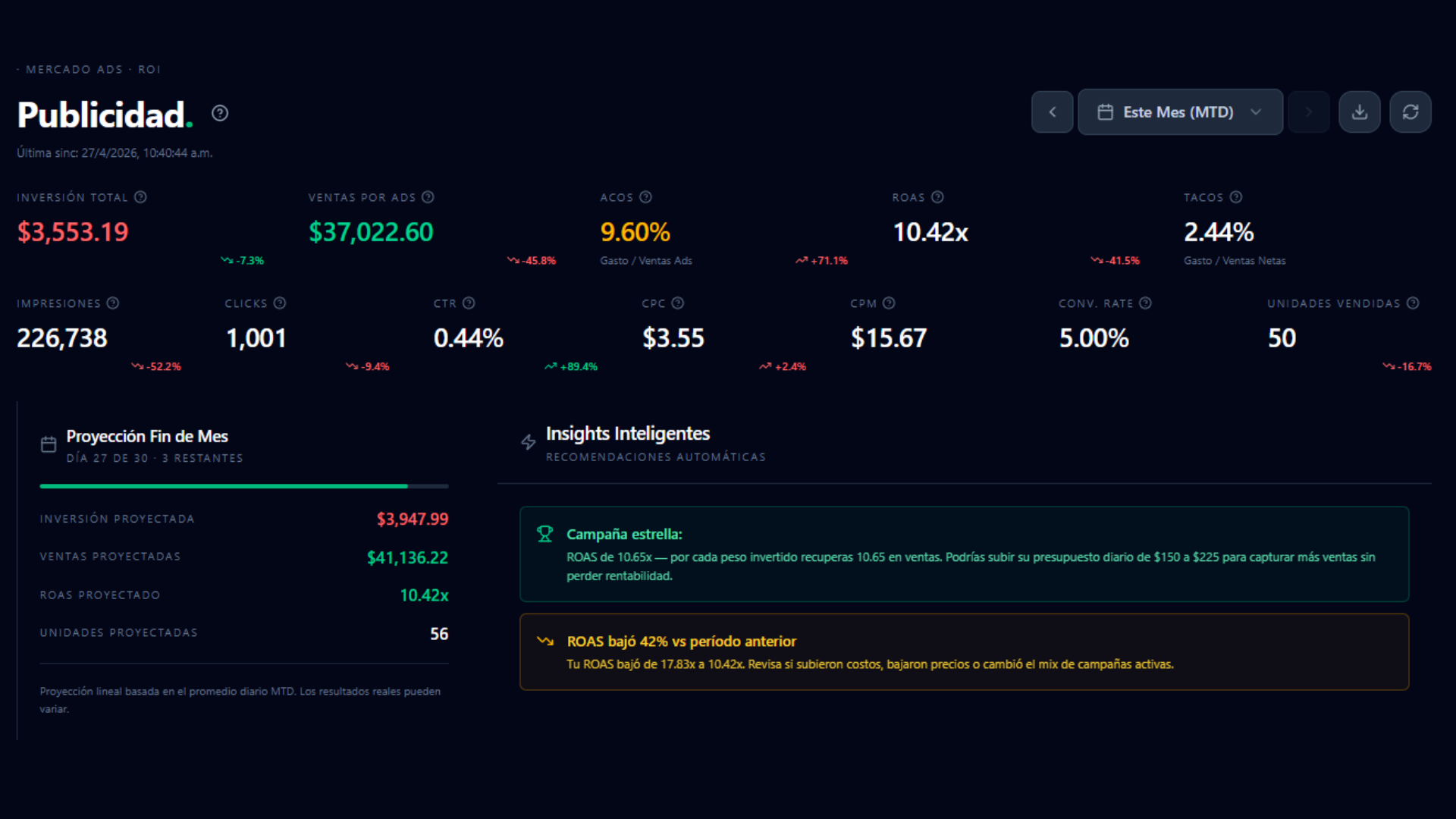Click the Conv. Rate info icon

(1145, 303)
